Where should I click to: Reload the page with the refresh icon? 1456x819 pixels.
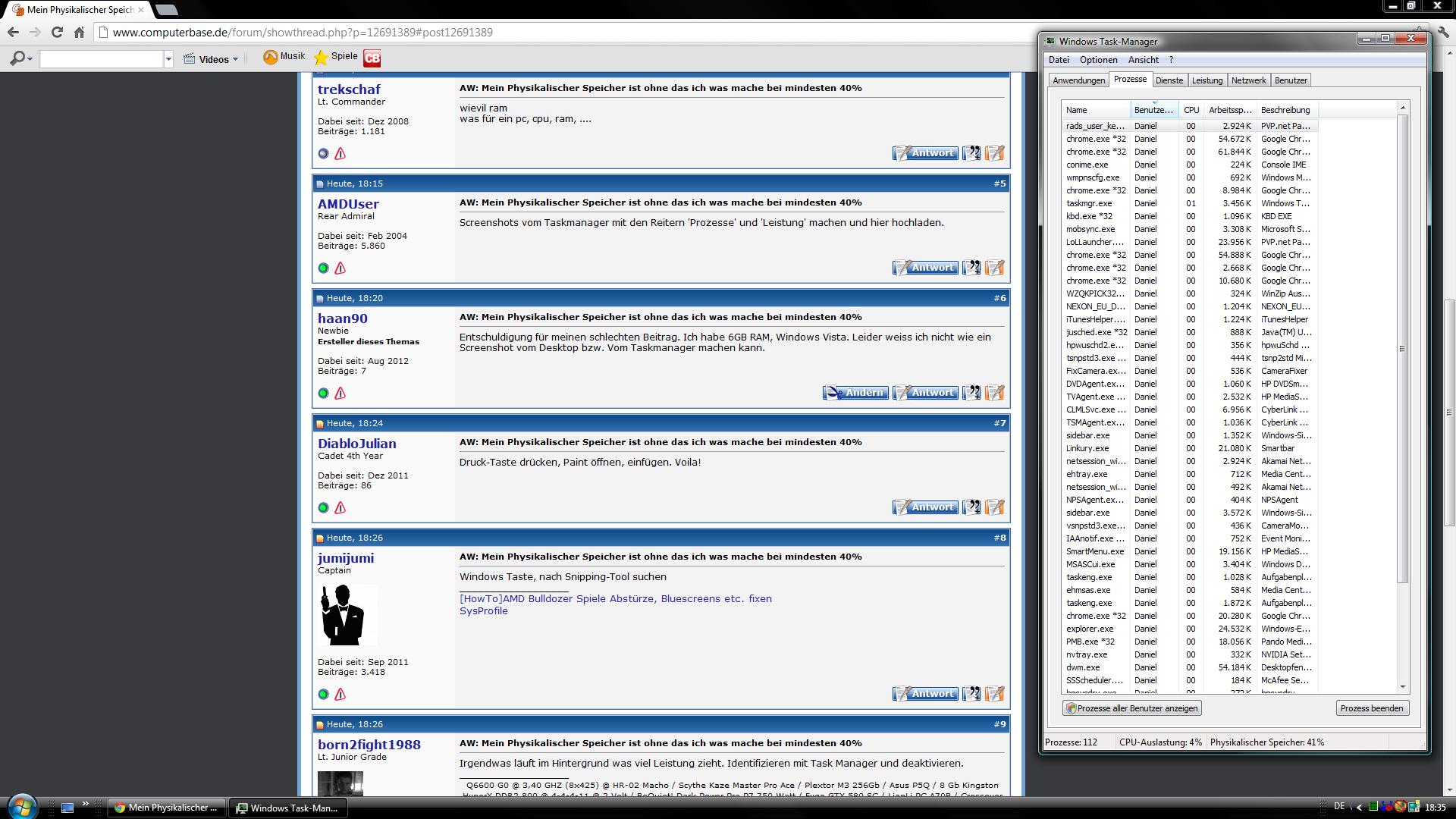point(57,32)
